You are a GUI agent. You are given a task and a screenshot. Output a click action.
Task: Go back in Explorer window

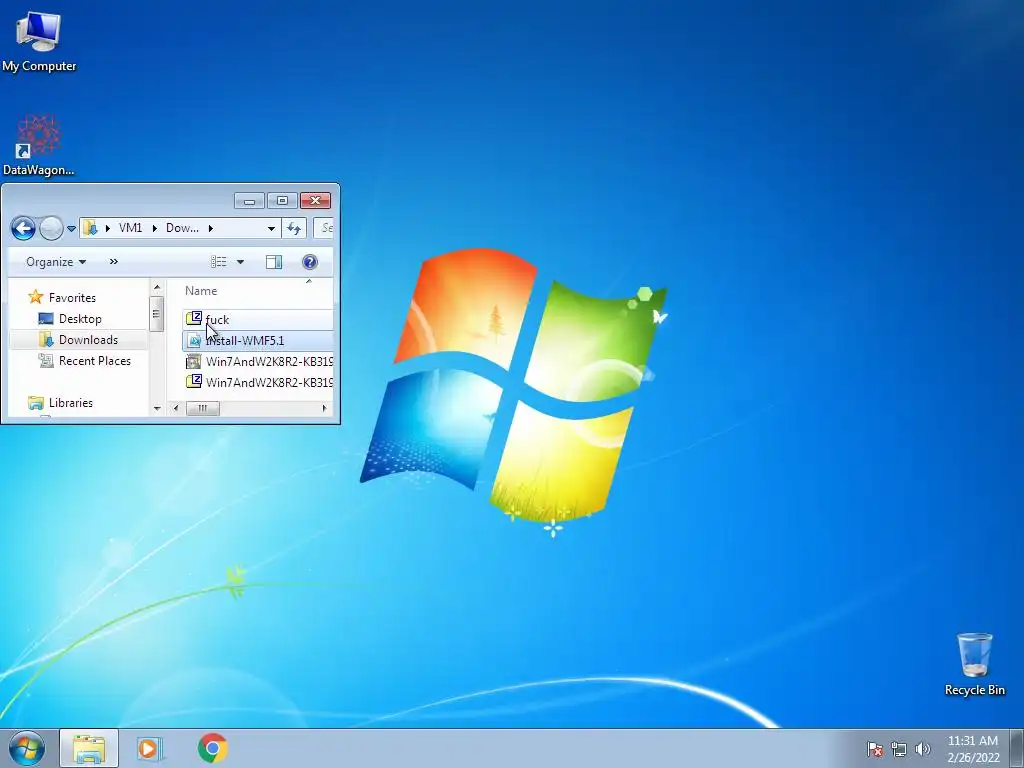[23, 229]
